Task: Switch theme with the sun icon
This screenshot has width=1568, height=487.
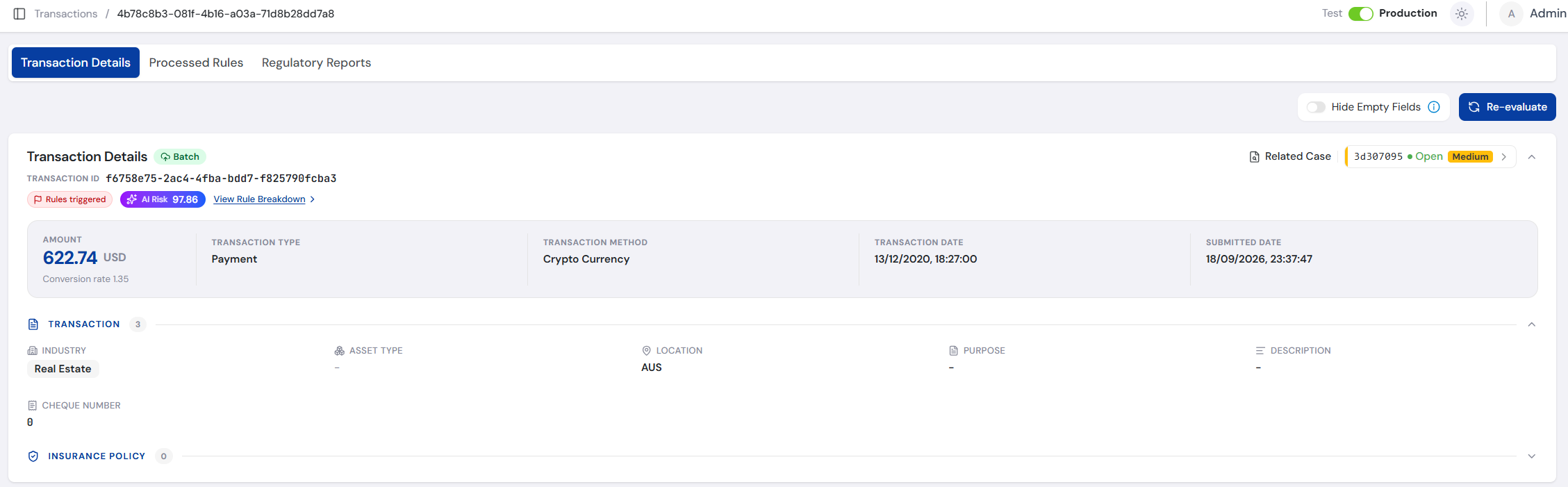Action: [x=1462, y=14]
